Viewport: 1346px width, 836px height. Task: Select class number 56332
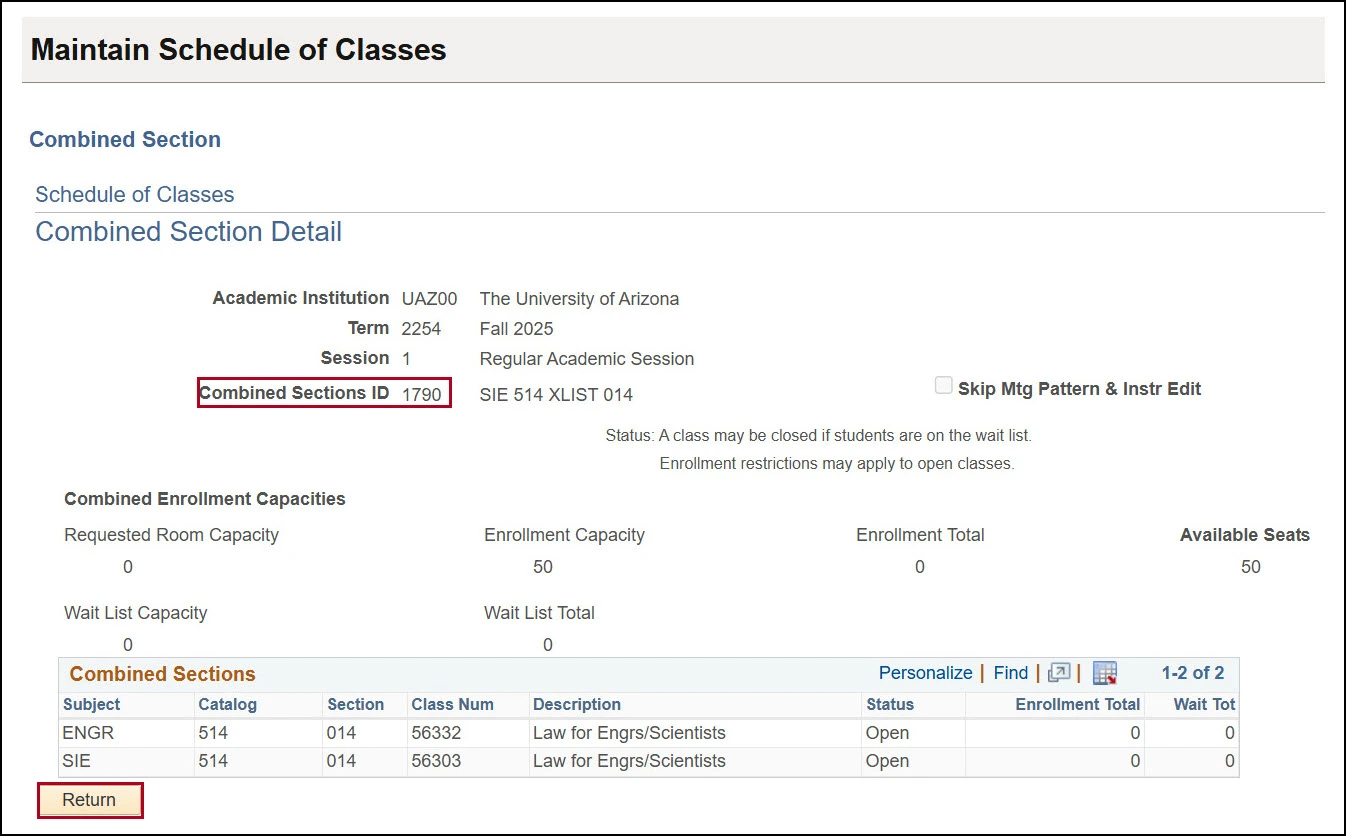tap(436, 733)
